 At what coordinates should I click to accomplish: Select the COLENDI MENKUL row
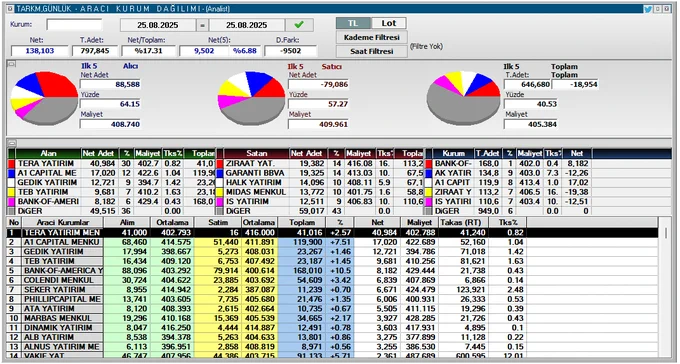coord(332,280)
